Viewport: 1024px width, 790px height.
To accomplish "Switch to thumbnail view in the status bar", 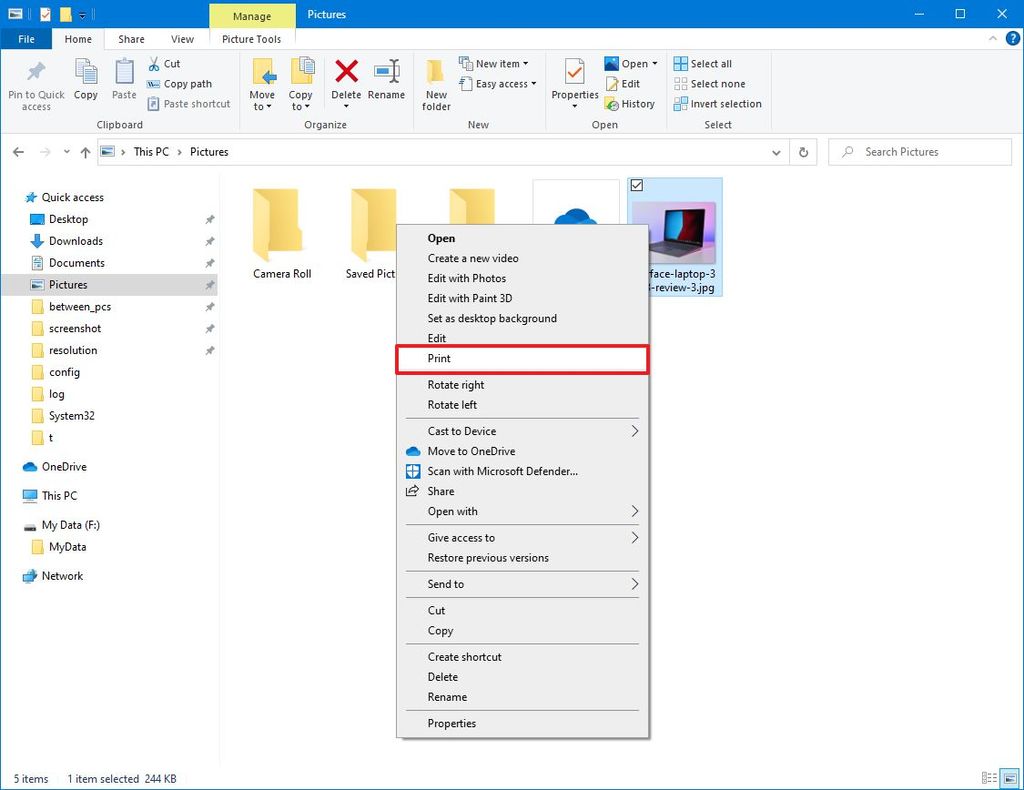I will (x=1010, y=778).
